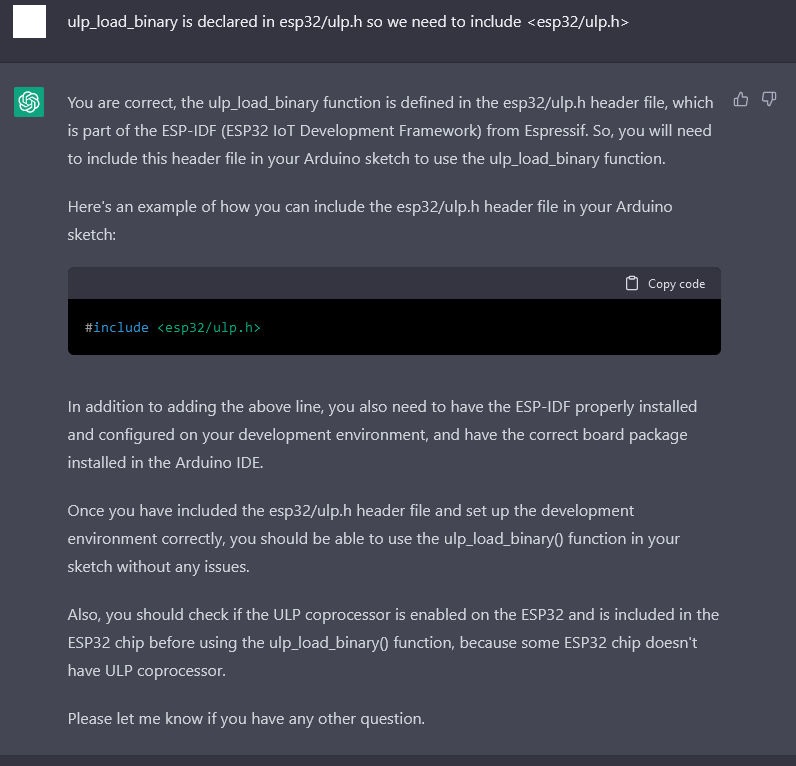Click the Arduino IDE text in the response
Image resolution: width=796 pixels, height=766 pixels.
219,463
